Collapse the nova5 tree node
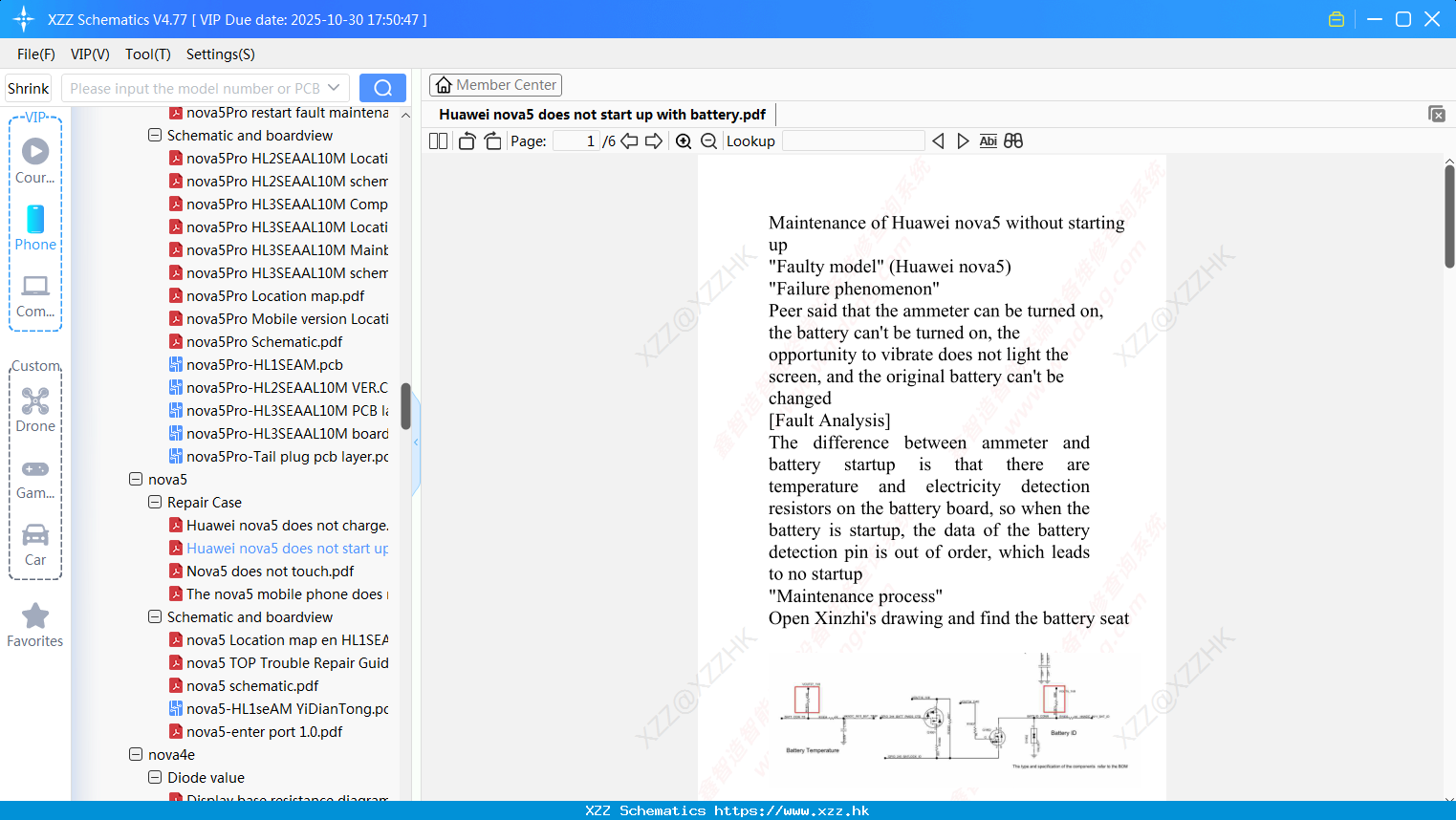This screenshot has height=820, width=1456. point(136,479)
